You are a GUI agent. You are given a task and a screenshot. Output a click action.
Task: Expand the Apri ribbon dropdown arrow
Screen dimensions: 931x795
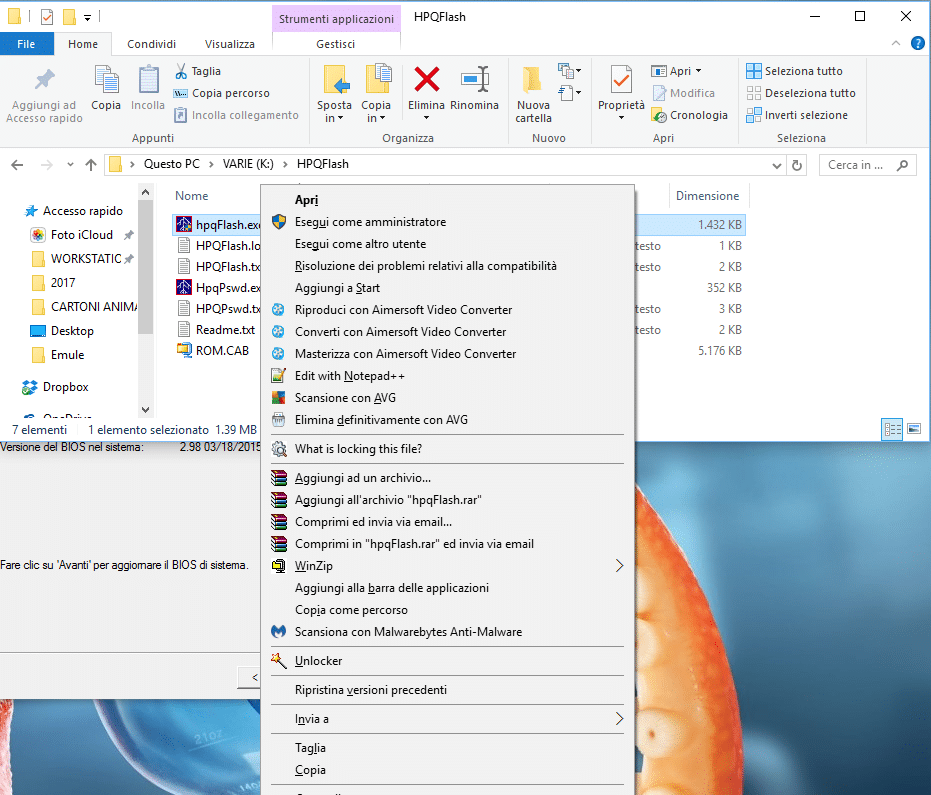coord(698,71)
